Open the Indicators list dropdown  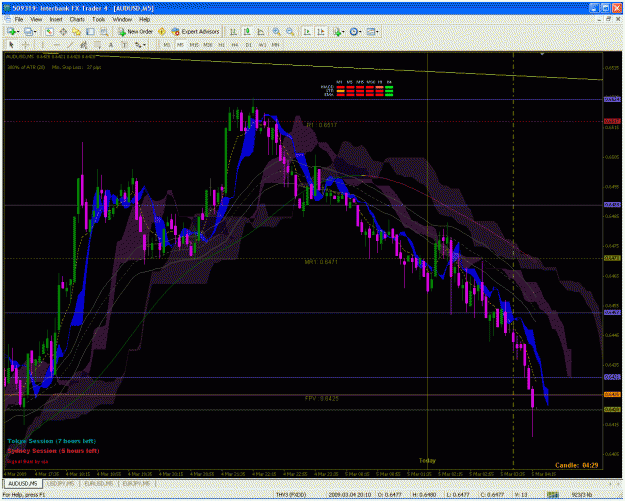[338, 31]
